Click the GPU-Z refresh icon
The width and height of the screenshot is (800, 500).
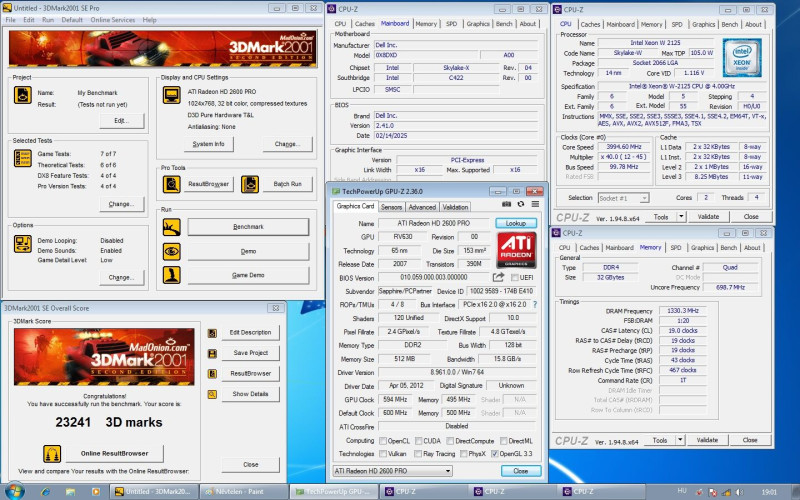(520, 206)
